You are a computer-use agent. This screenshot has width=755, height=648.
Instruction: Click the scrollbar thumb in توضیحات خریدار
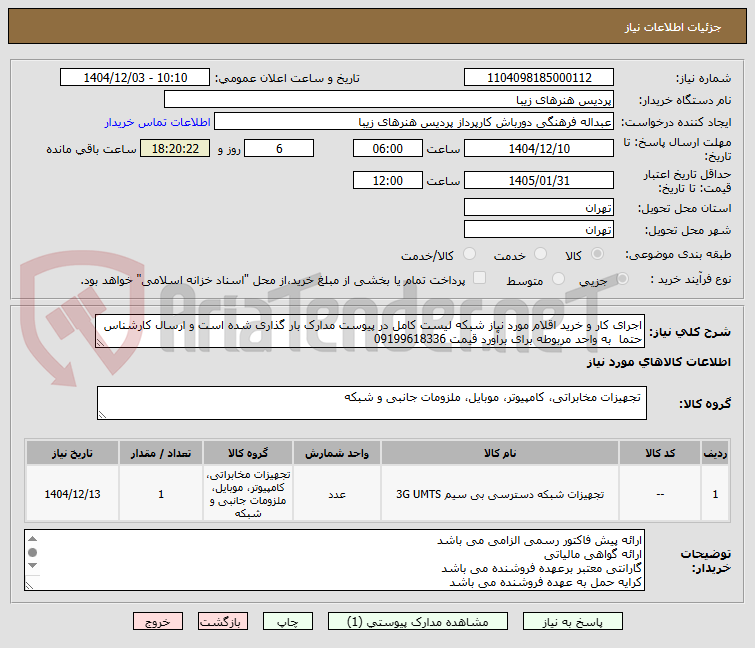coord(32,552)
